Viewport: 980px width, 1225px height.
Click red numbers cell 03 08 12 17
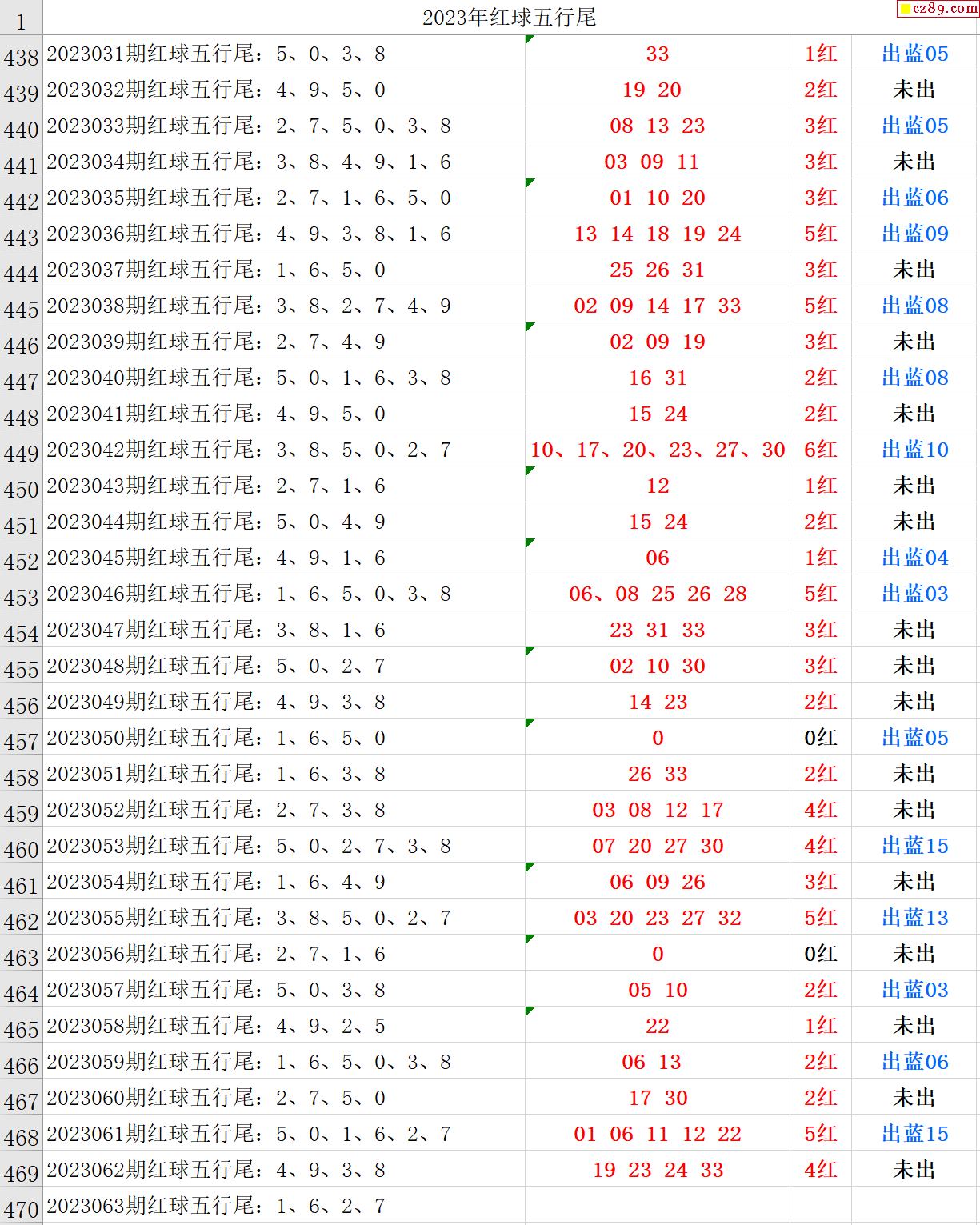[658, 810]
